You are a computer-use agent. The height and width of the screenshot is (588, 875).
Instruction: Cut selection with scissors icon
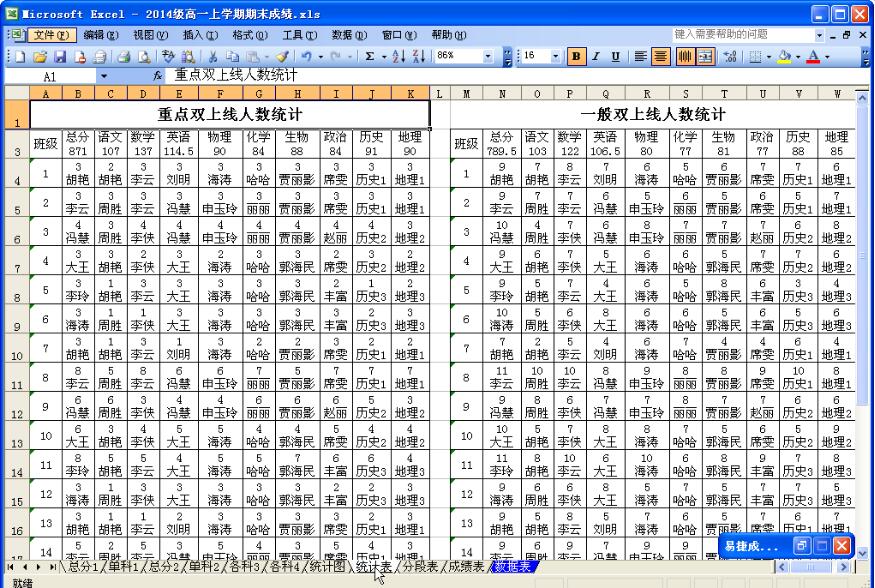point(213,56)
